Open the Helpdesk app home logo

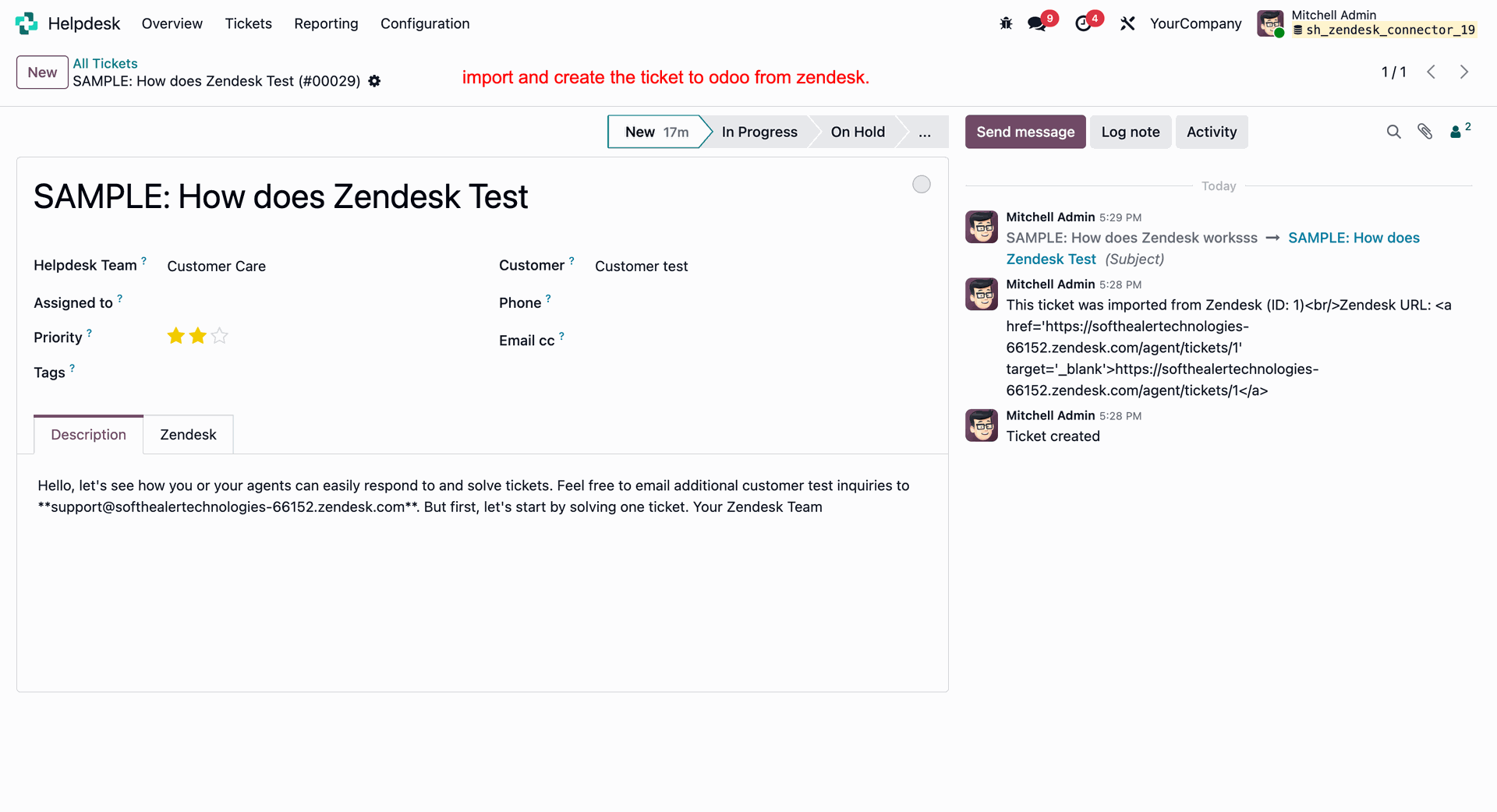click(x=27, y=23)
